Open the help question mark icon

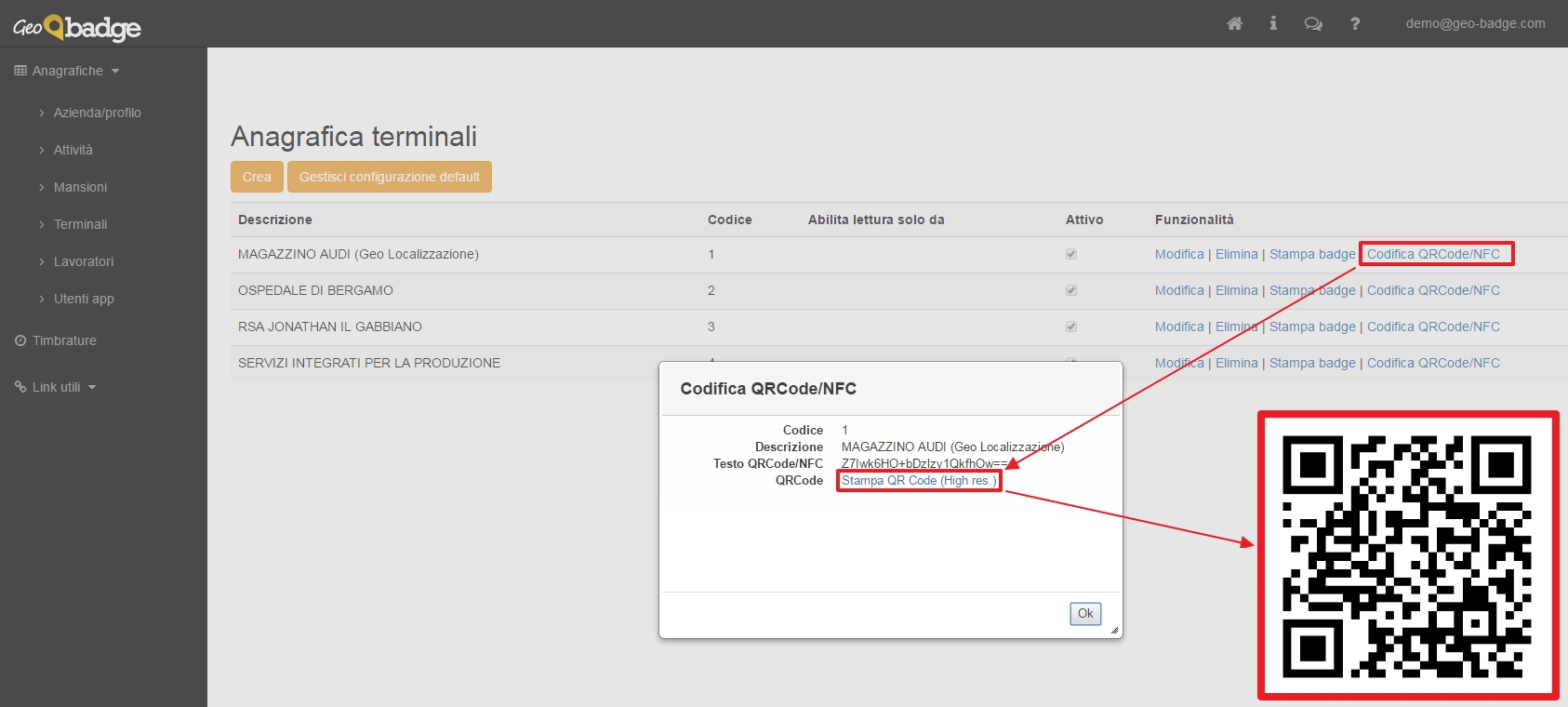click(1355, 24)
